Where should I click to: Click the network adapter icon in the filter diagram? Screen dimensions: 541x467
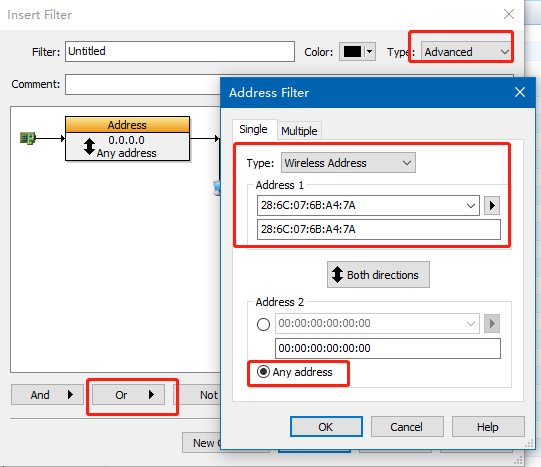click(28, 138)
